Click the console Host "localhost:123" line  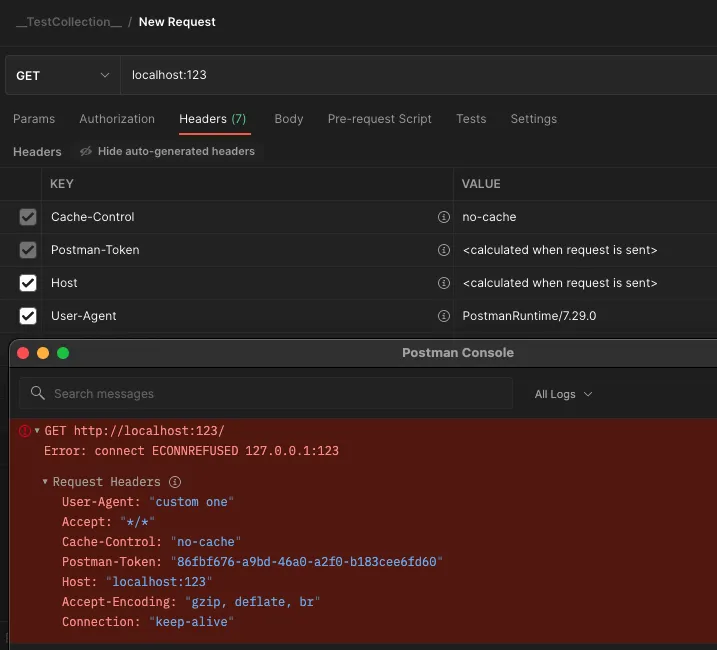137,582
